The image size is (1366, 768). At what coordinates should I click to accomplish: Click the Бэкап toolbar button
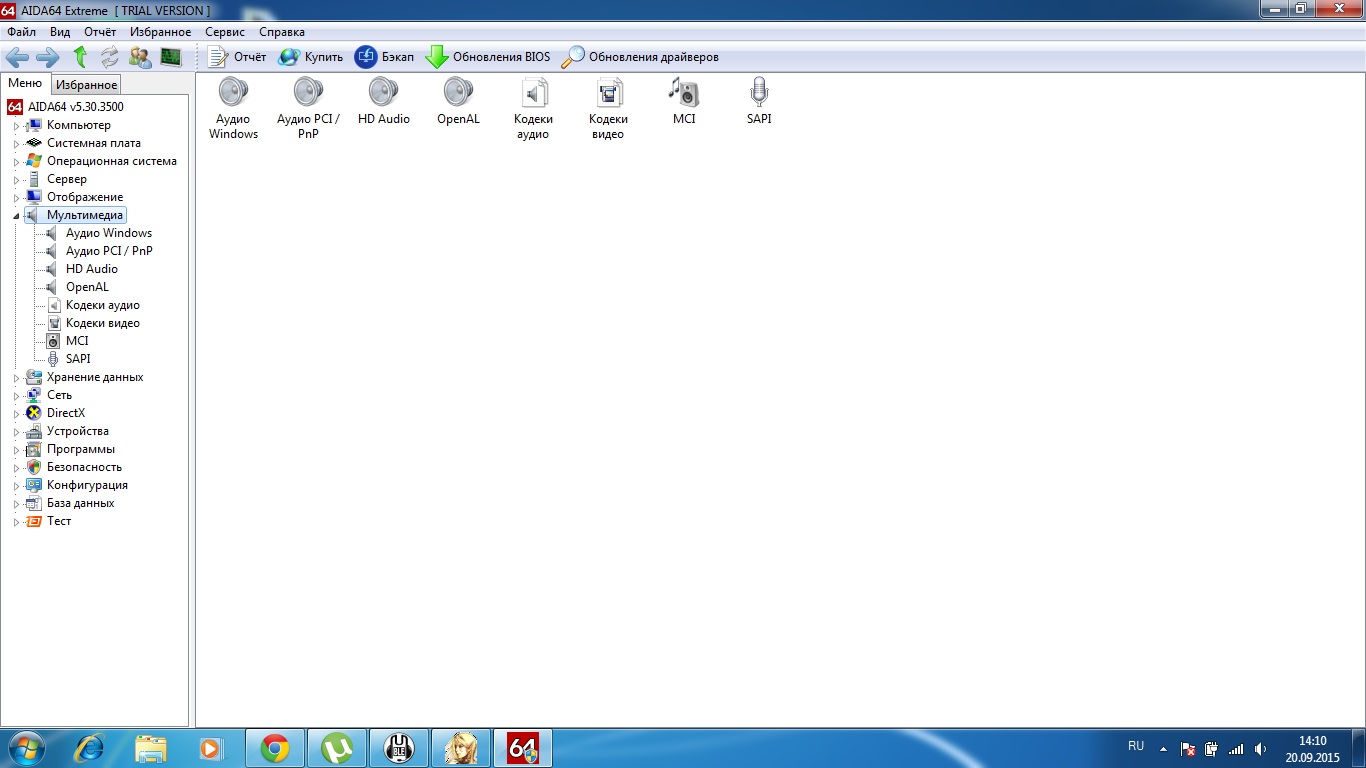click(384, 57)
